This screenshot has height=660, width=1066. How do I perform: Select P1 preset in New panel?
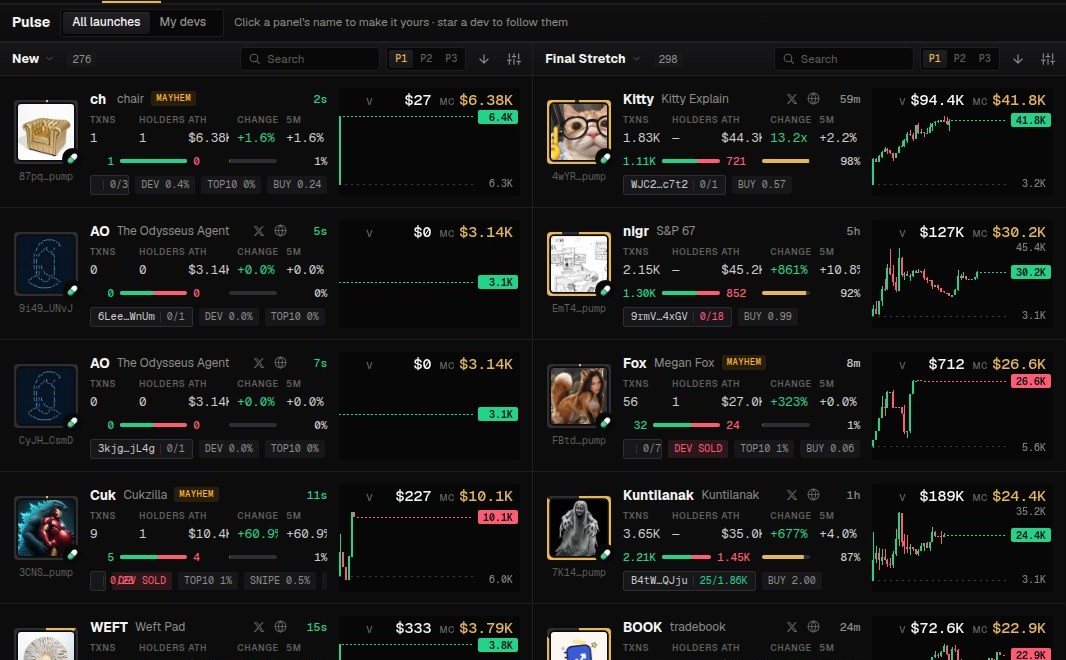click(x=401, y=58)
